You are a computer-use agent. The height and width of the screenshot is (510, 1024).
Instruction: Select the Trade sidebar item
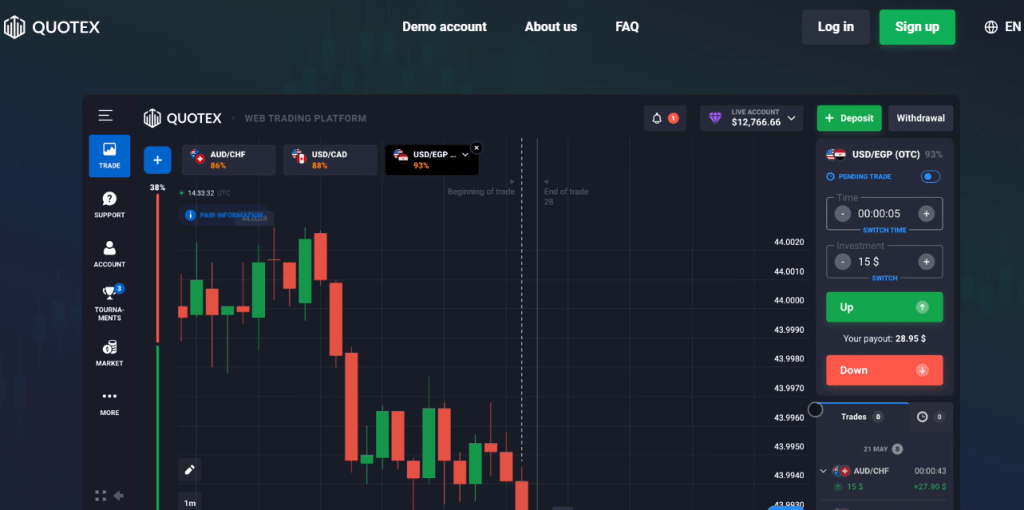pos(109,156)
